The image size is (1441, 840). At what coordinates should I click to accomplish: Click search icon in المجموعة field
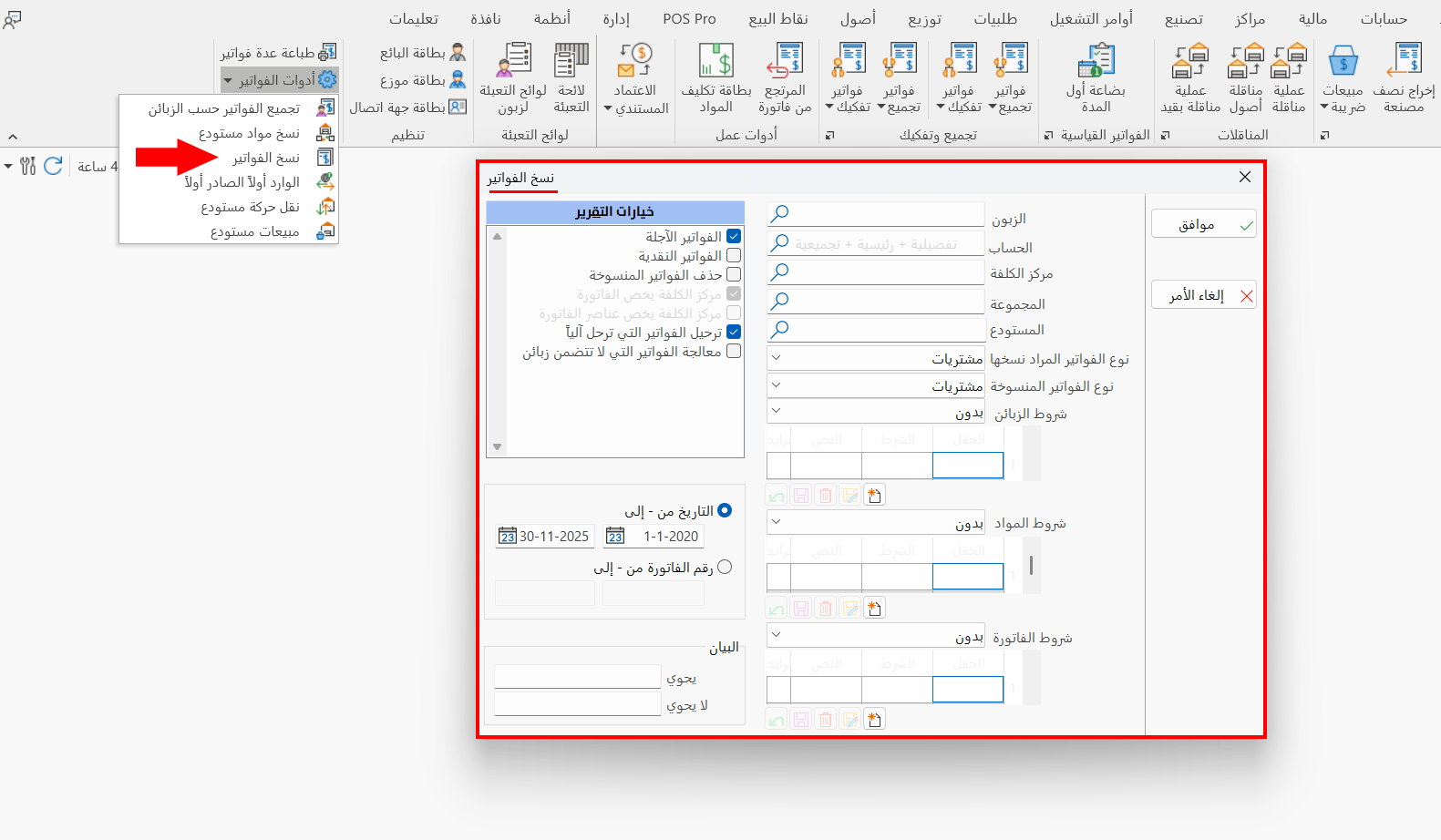click(779, 301)
